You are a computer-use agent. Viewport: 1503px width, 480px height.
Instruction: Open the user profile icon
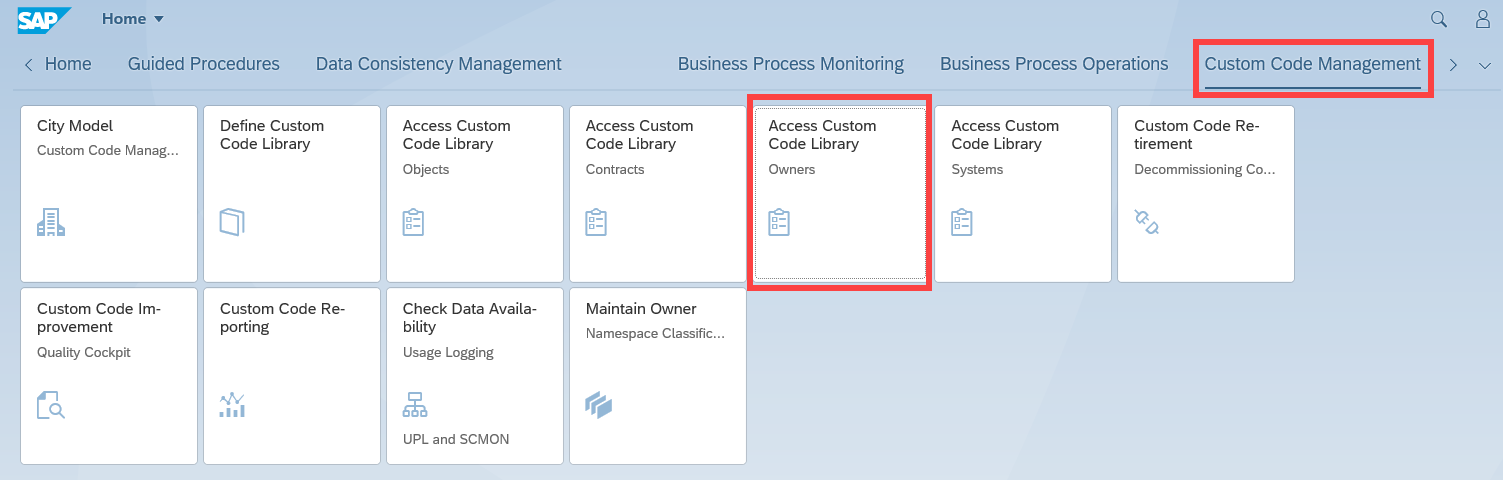pyautogui.click(x=1483, y=19)
